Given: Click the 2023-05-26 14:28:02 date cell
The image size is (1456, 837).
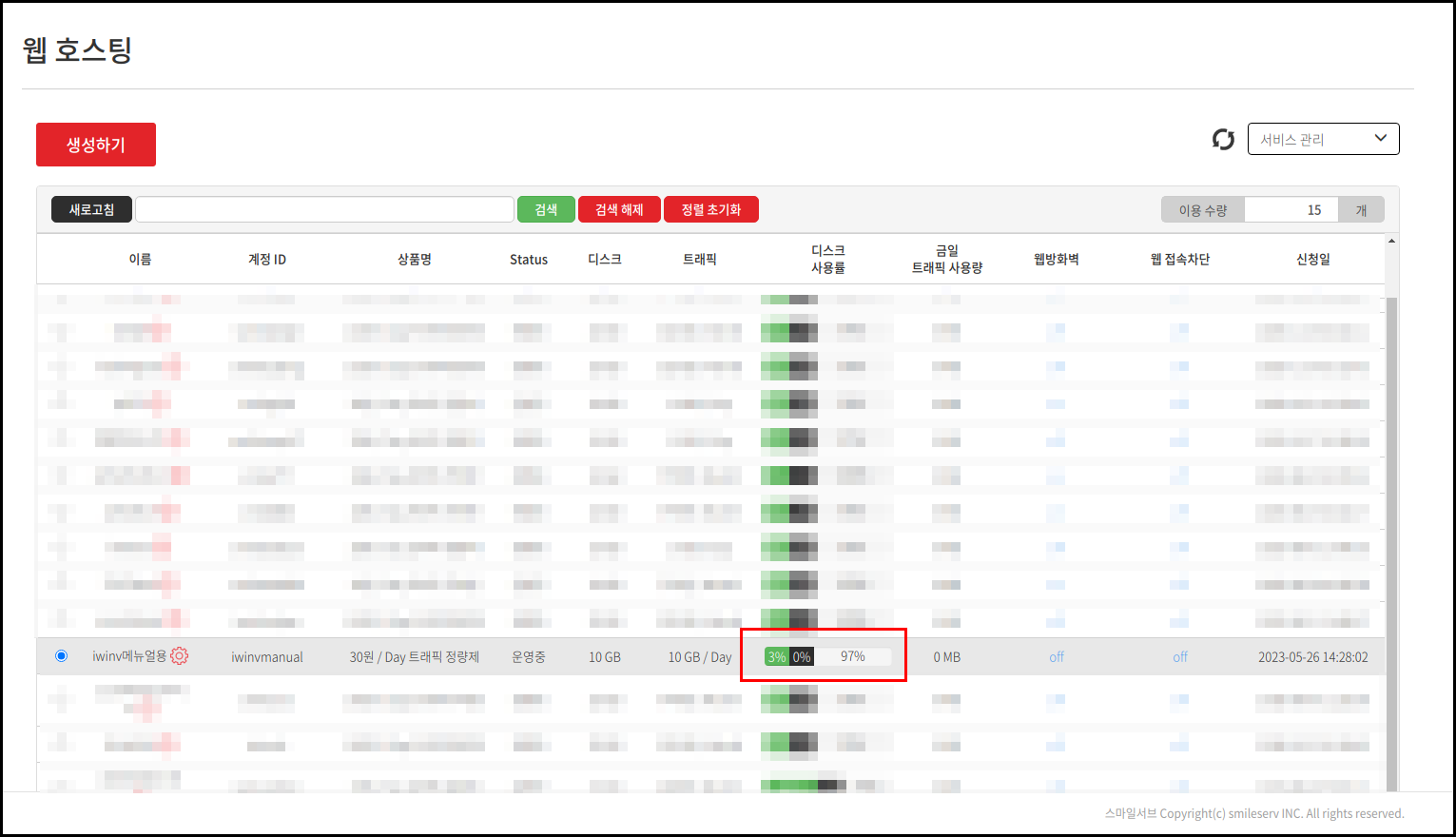Looking at the screenshot, I should (x=1313, y=657).
